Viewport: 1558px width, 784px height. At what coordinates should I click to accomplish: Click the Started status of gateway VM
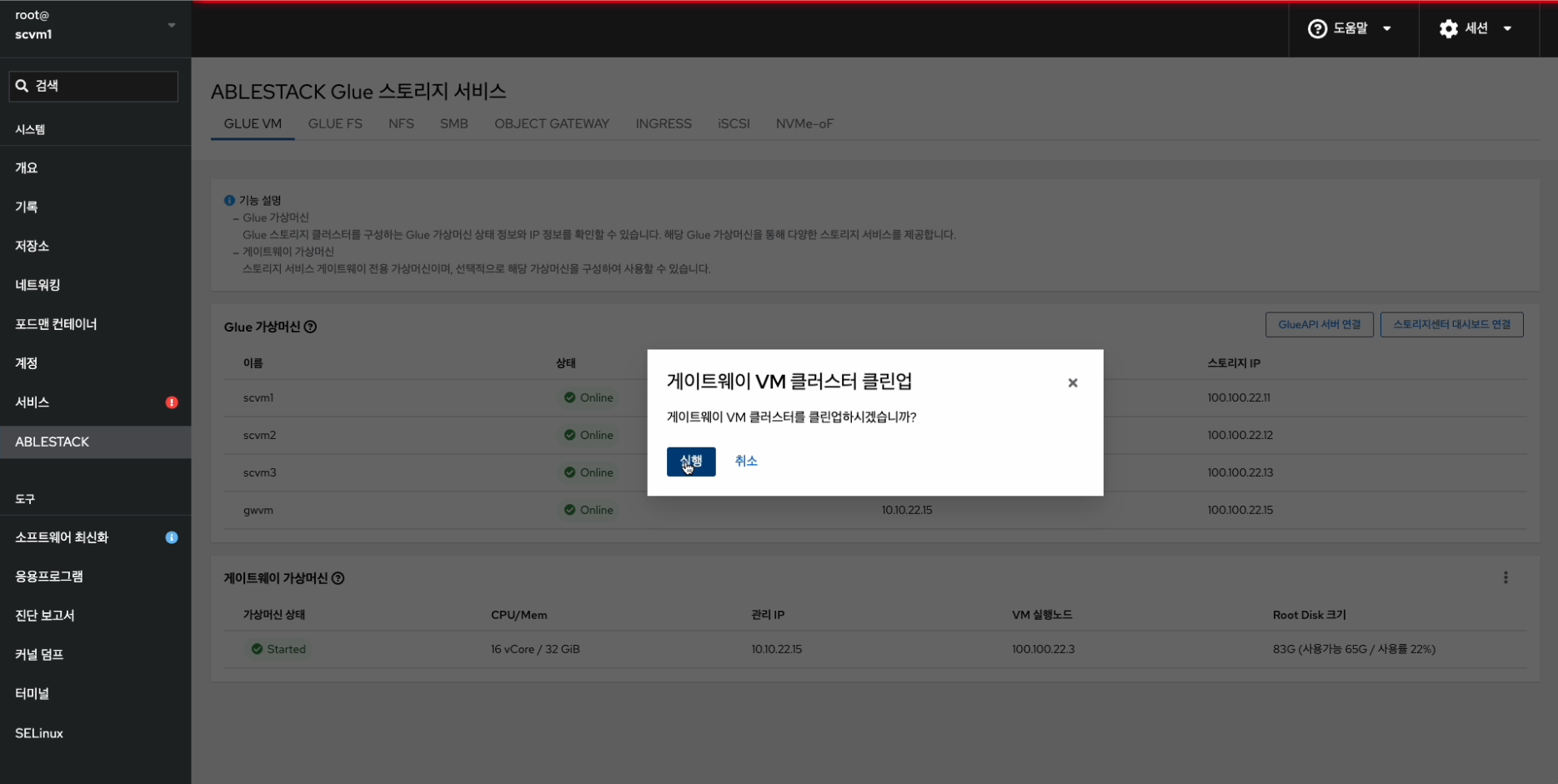click(x=278, y=650)
